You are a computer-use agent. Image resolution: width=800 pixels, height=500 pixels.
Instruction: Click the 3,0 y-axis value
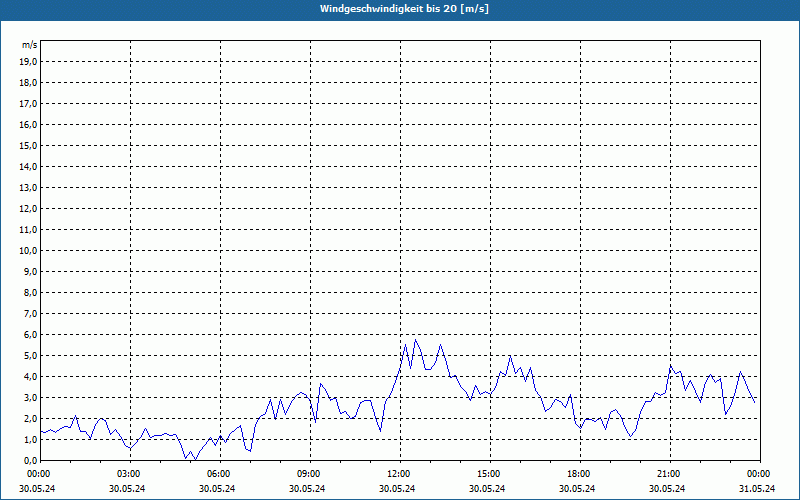pos(31,397)
